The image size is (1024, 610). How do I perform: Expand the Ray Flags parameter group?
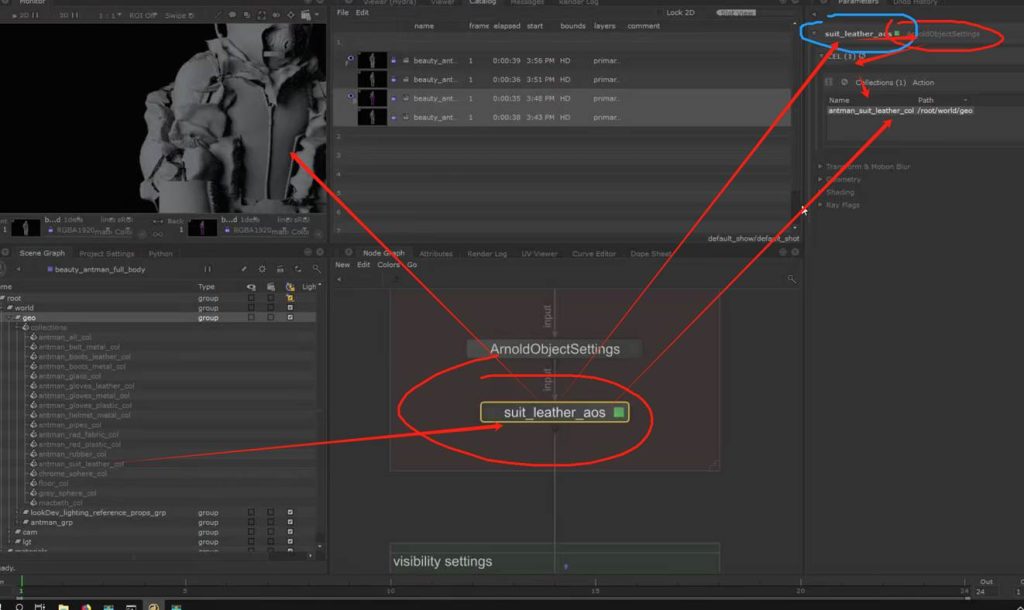820,205
